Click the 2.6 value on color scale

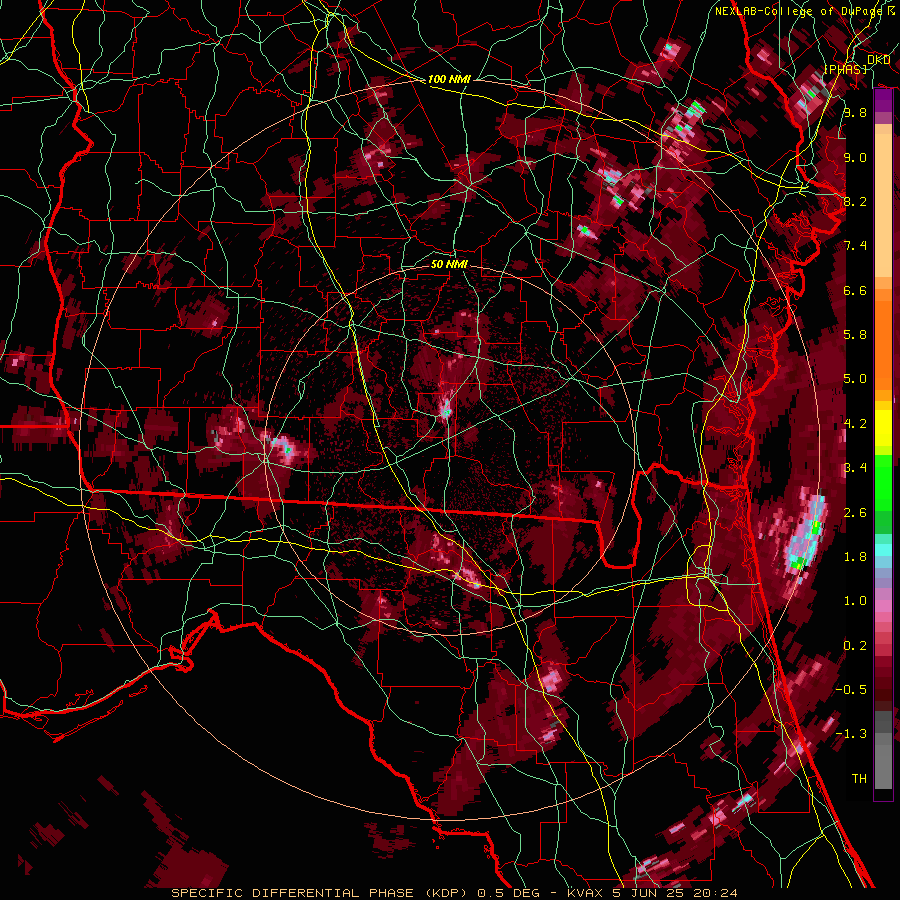[855, 513]
